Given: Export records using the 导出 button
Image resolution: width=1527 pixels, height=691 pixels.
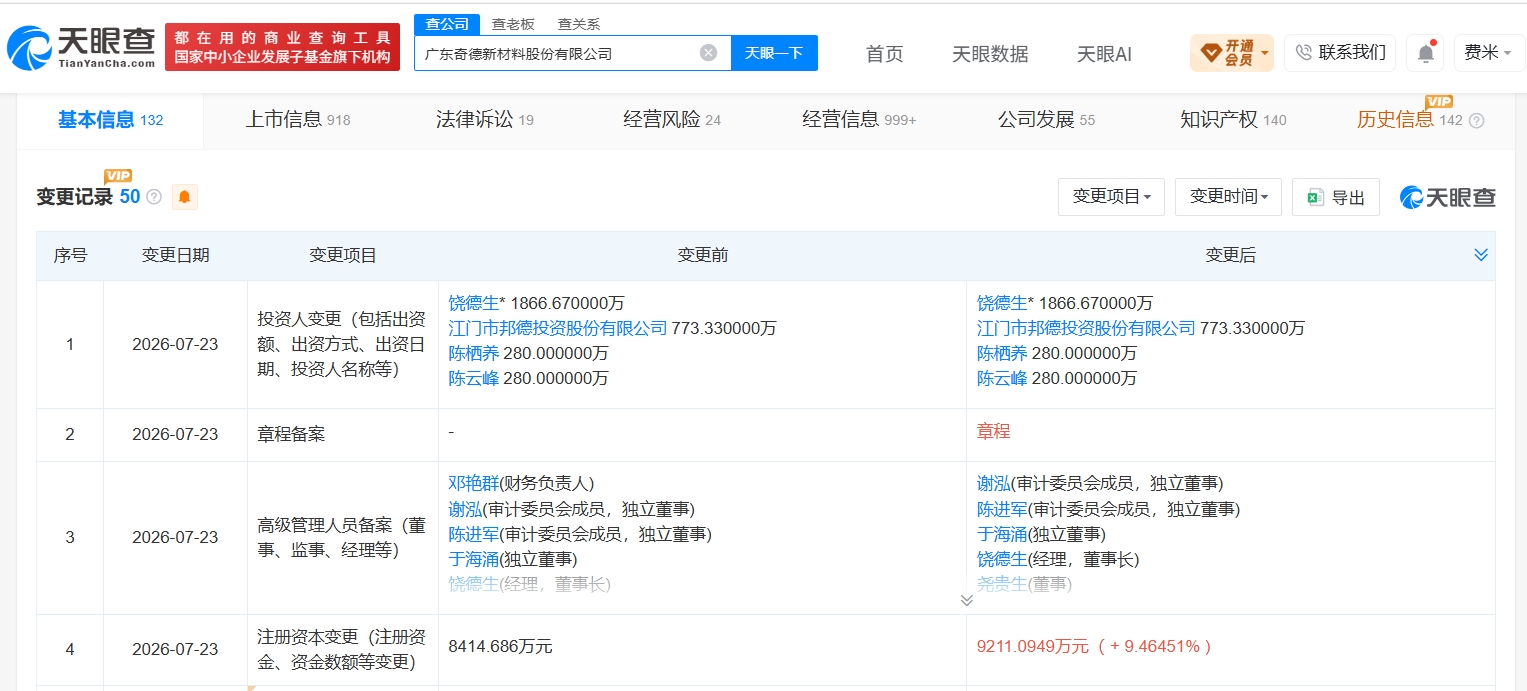Looking at the screenshot, I should [1335, 197].
